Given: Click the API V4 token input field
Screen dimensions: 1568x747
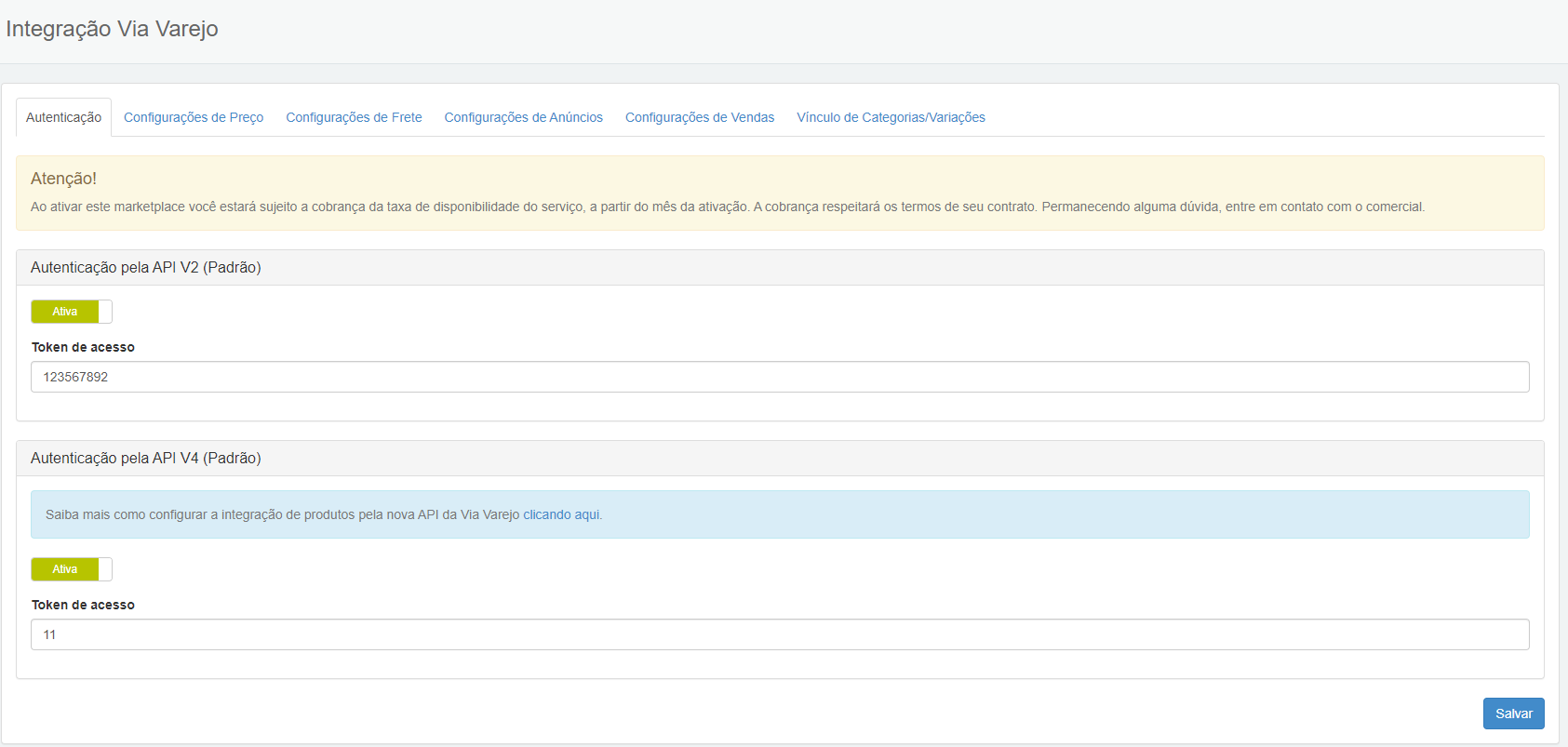Looking at the screenshot, I should [780, 634].
